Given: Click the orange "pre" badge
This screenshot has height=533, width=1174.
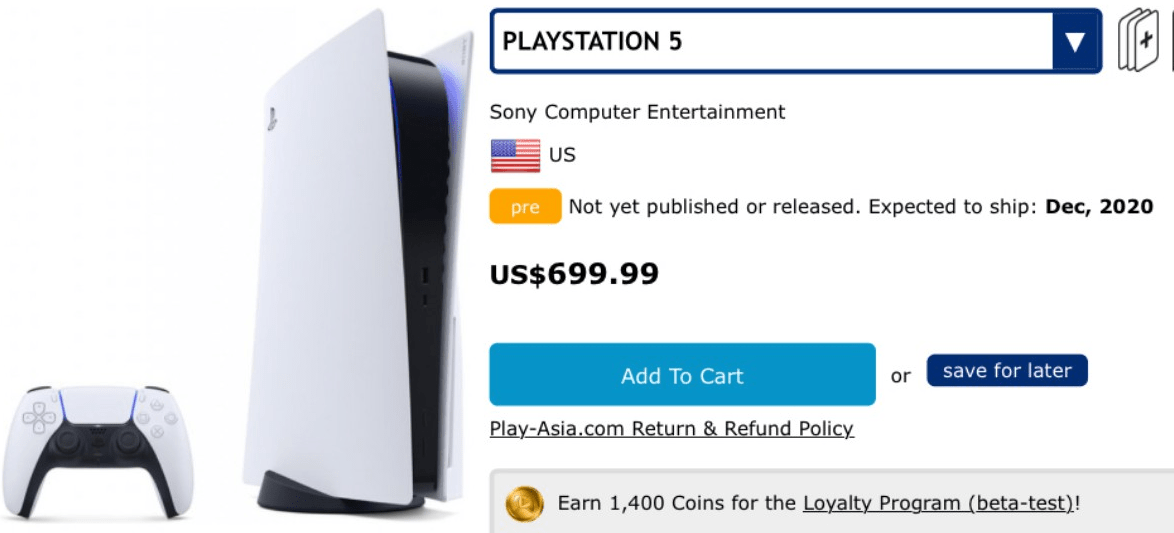Looking at the screenshot, I should (x=525, y=207).
